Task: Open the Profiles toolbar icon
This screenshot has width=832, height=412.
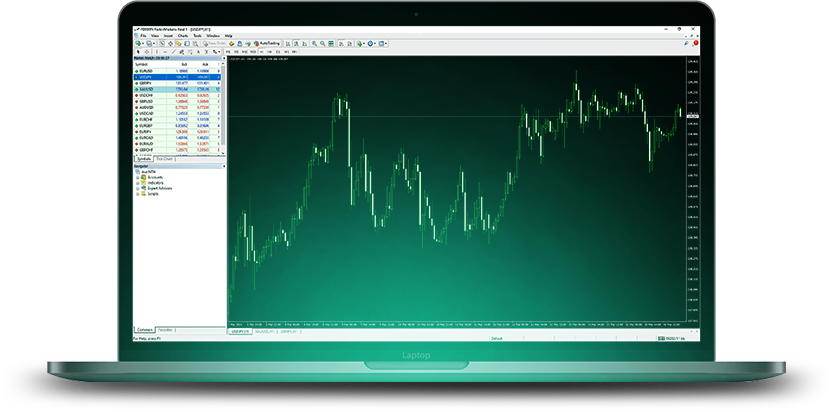Action: pyautogui.click(x=149, y=44)
